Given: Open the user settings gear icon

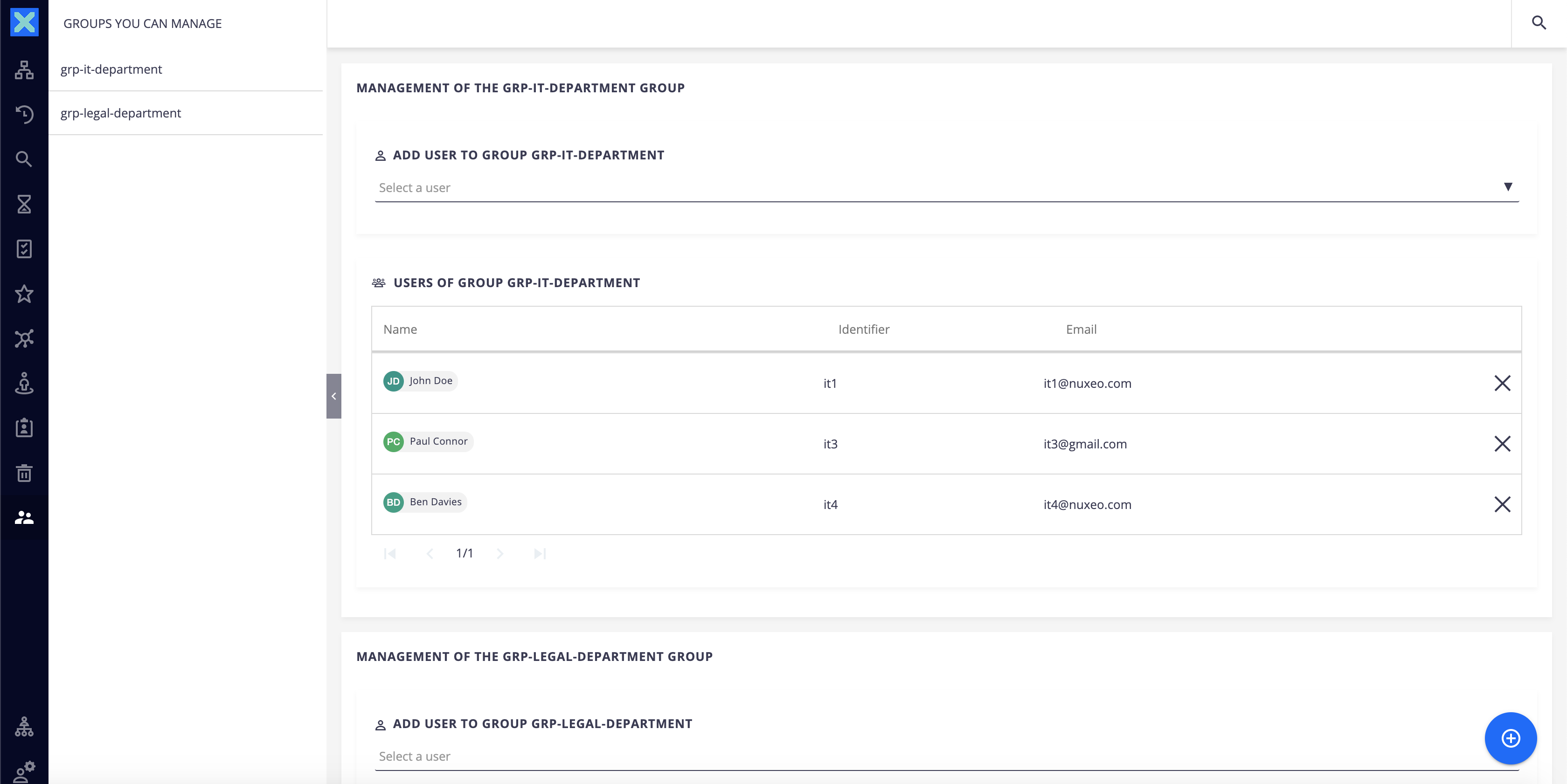Looking at the screenshot, I should coord(24,771).
